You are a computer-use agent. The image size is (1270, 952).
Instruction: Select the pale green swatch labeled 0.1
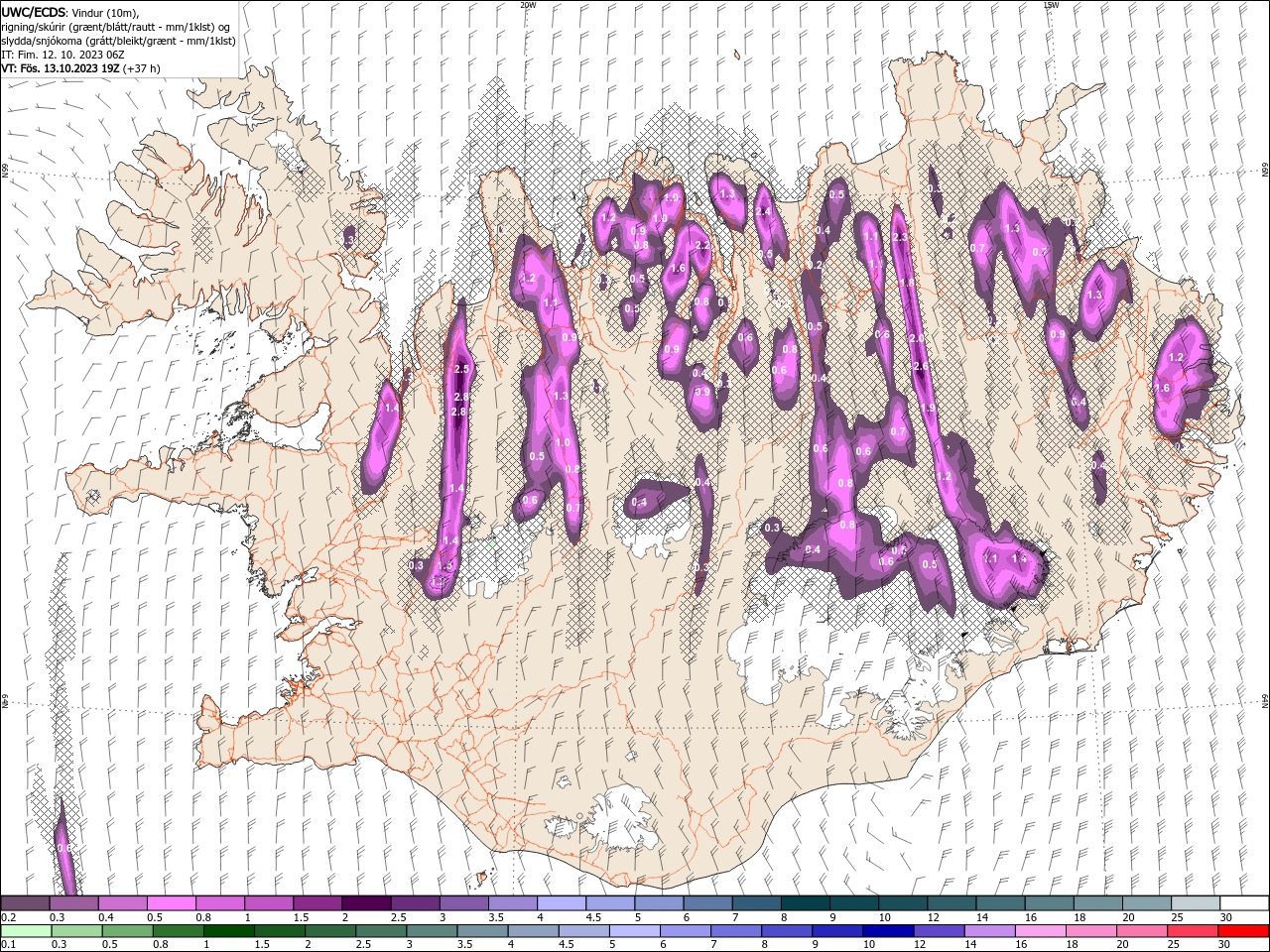pos(26,931)
